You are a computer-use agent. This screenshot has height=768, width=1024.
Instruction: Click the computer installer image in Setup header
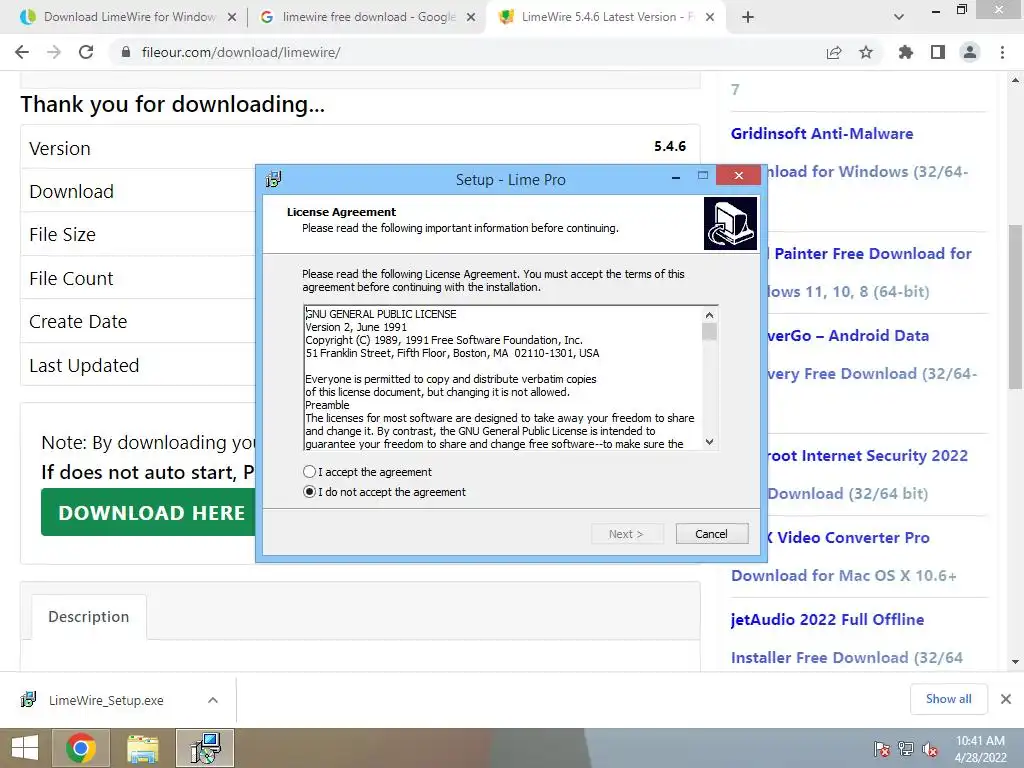tap(730, 223)
